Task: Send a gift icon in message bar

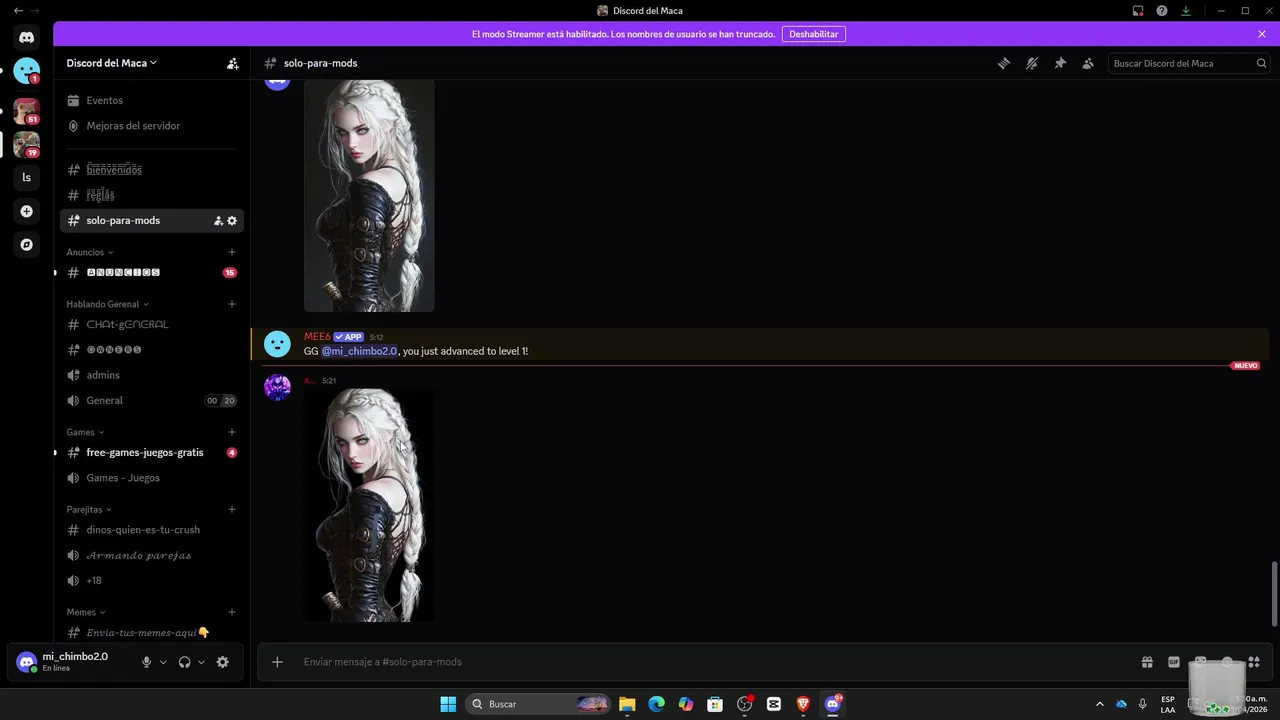Action: coord(1147,662)
